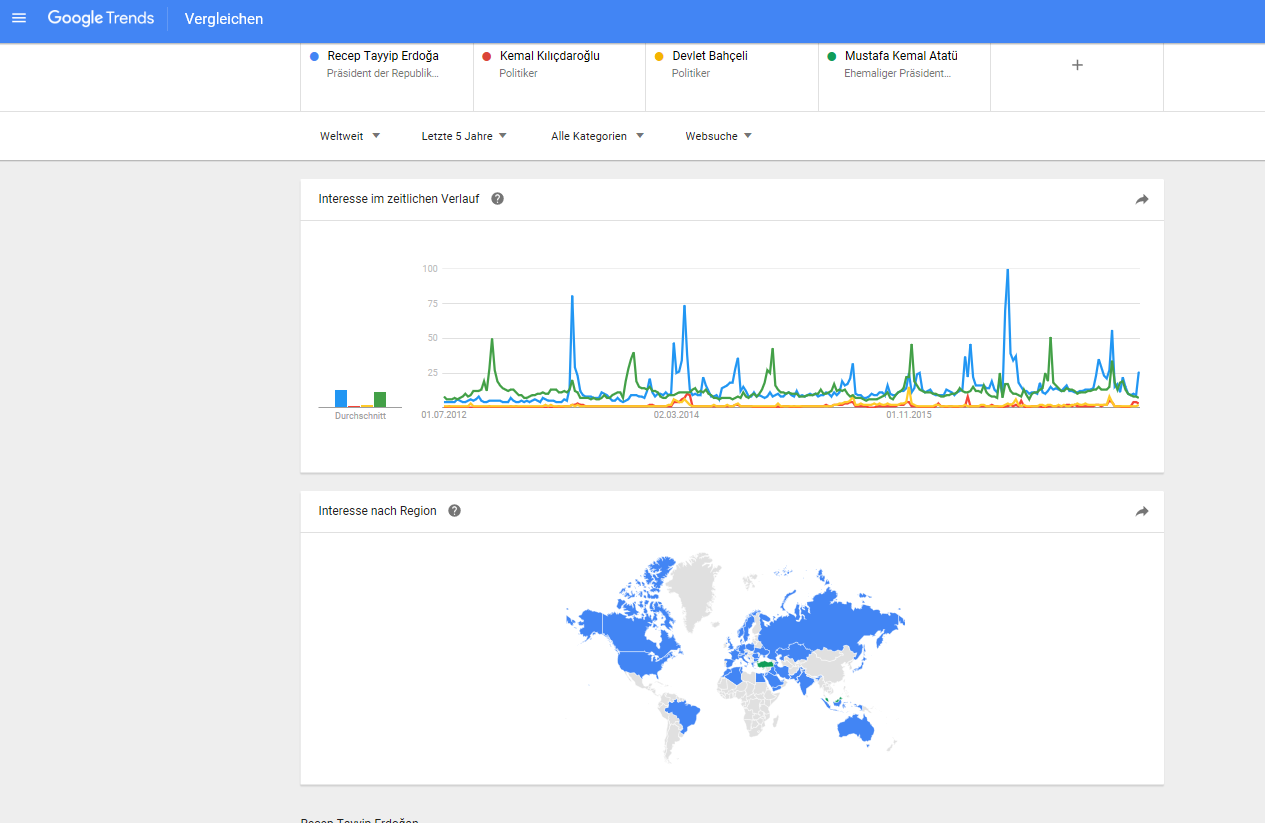The height and width of the screenshot is (823, 1265).
Task: Click the Interesse nach Region heading
Action: 377,511
